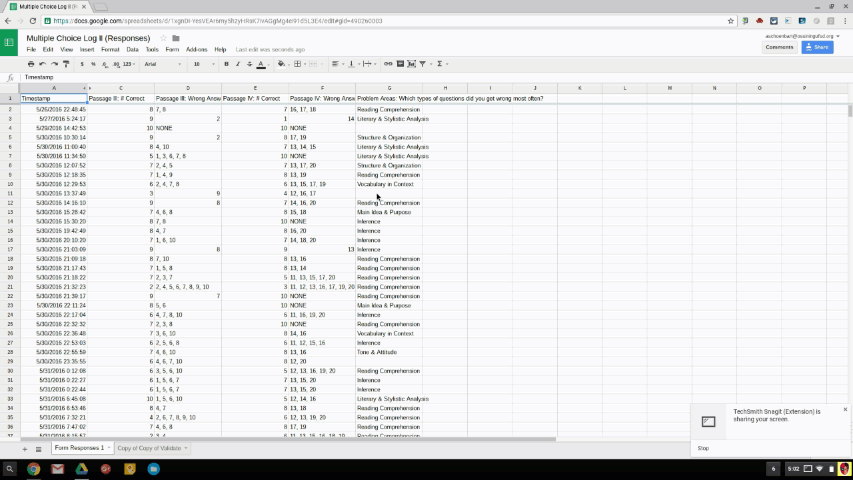
Task: Select column G header
Action: point(389,88)
